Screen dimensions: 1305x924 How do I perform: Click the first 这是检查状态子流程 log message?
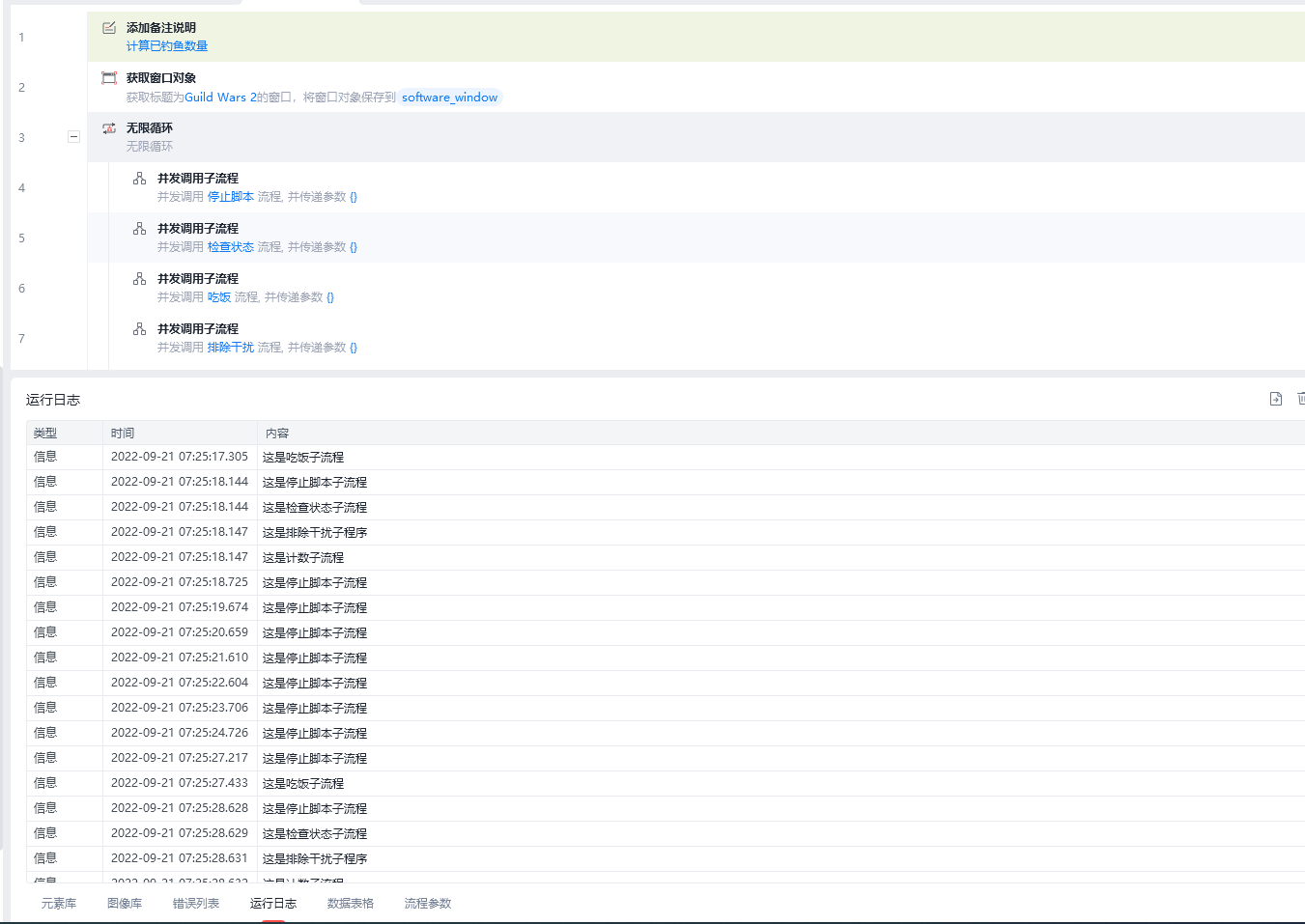tap(315, 508)
